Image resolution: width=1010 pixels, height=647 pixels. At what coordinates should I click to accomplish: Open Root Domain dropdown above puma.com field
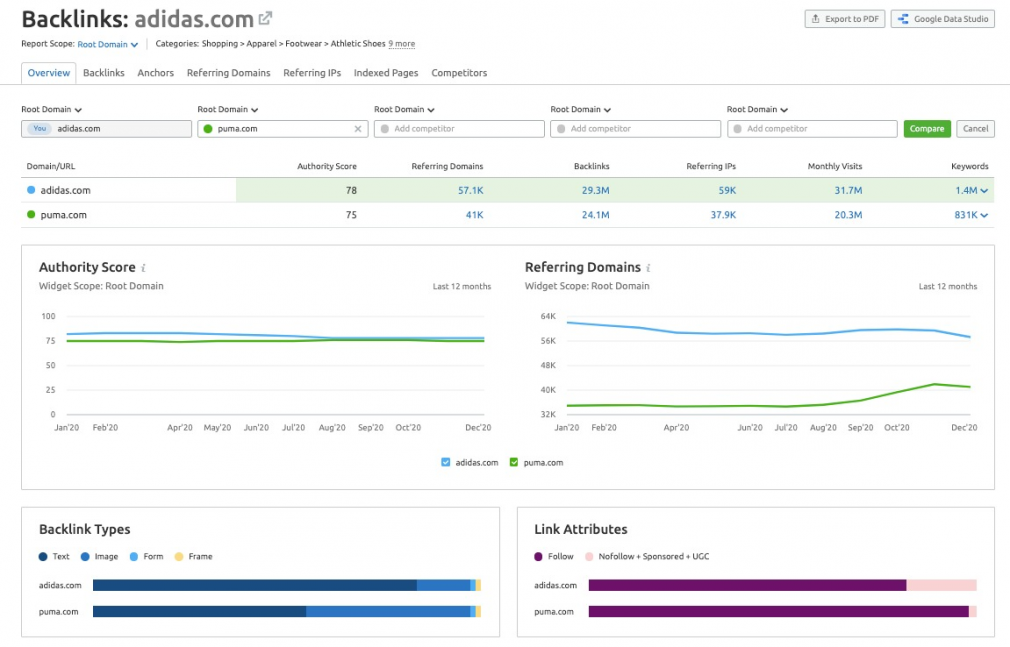tap(228, 110)
